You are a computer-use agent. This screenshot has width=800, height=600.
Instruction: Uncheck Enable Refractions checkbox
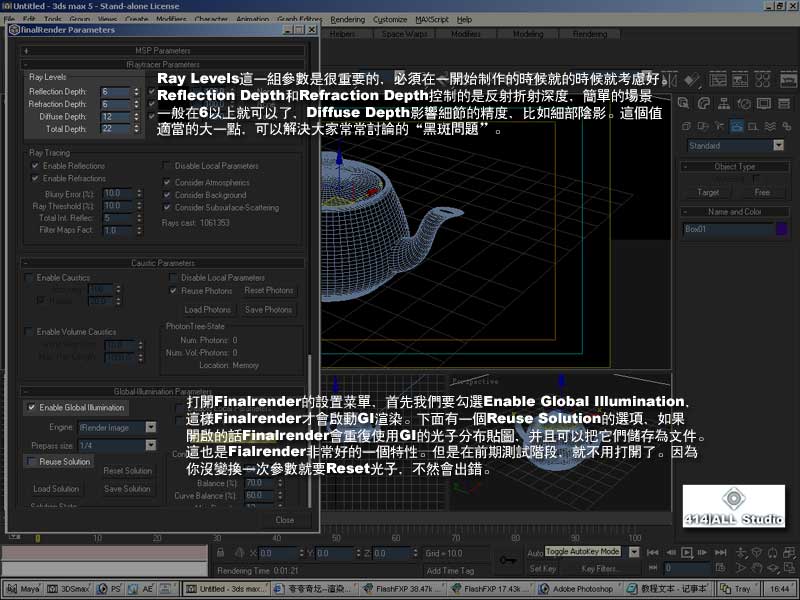[35, 179]
